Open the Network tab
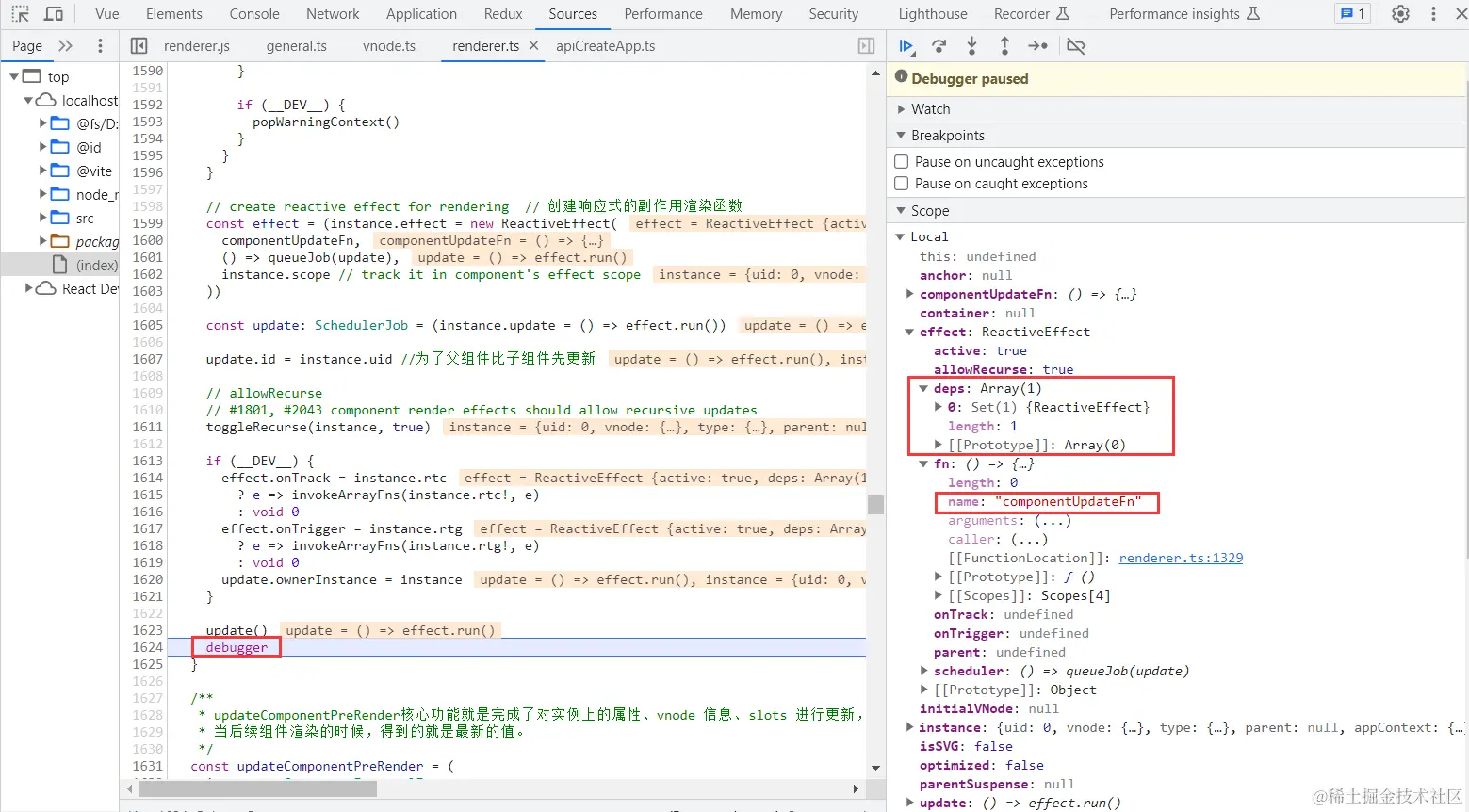Image resolution: width=1469 pixels, height=812 pixels. pos(333,14)
